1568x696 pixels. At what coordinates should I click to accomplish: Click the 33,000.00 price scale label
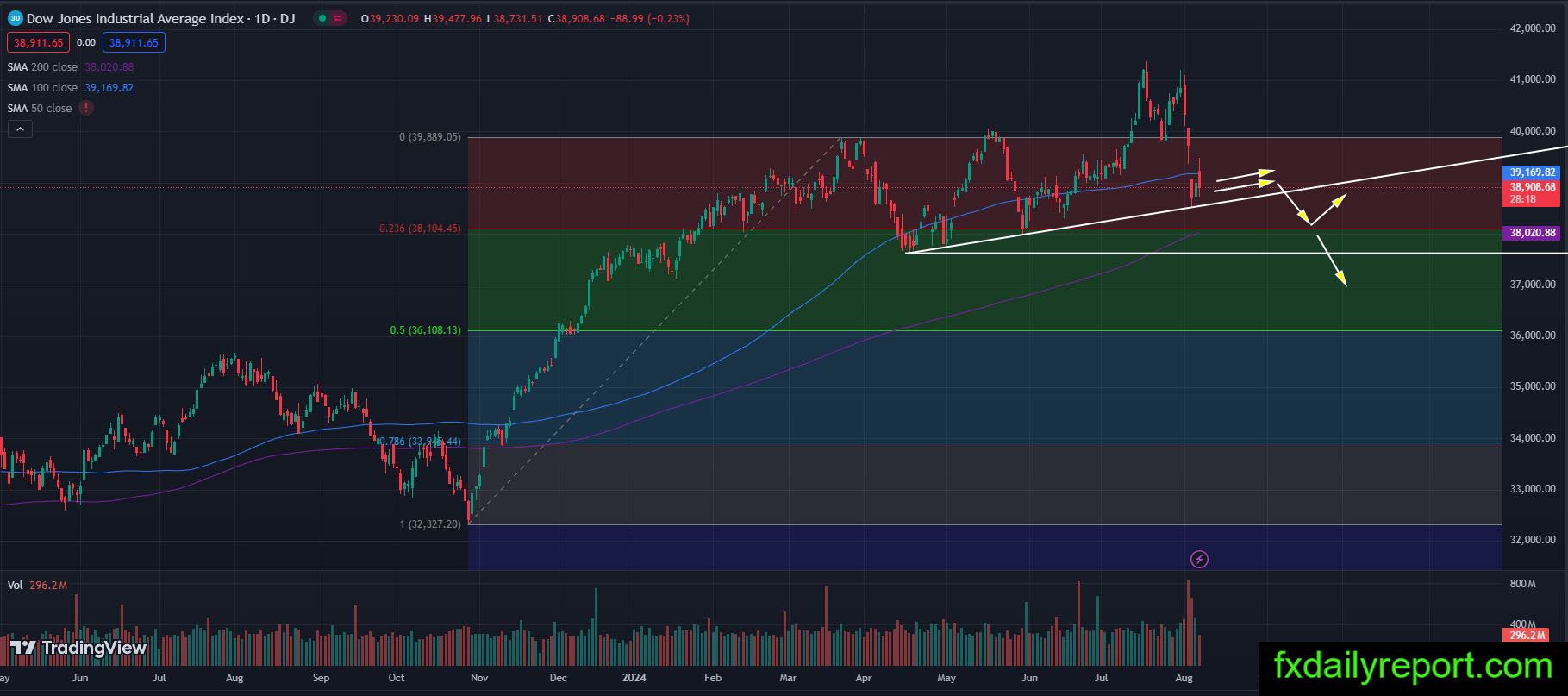1533,488
